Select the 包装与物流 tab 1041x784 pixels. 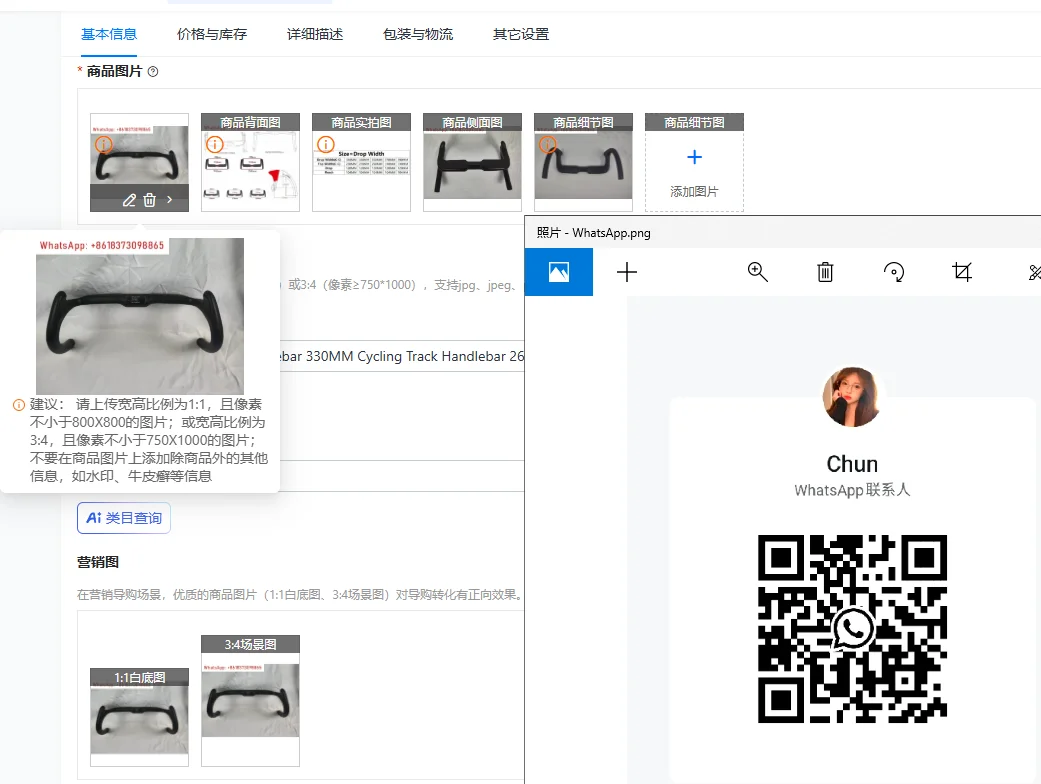418,35
